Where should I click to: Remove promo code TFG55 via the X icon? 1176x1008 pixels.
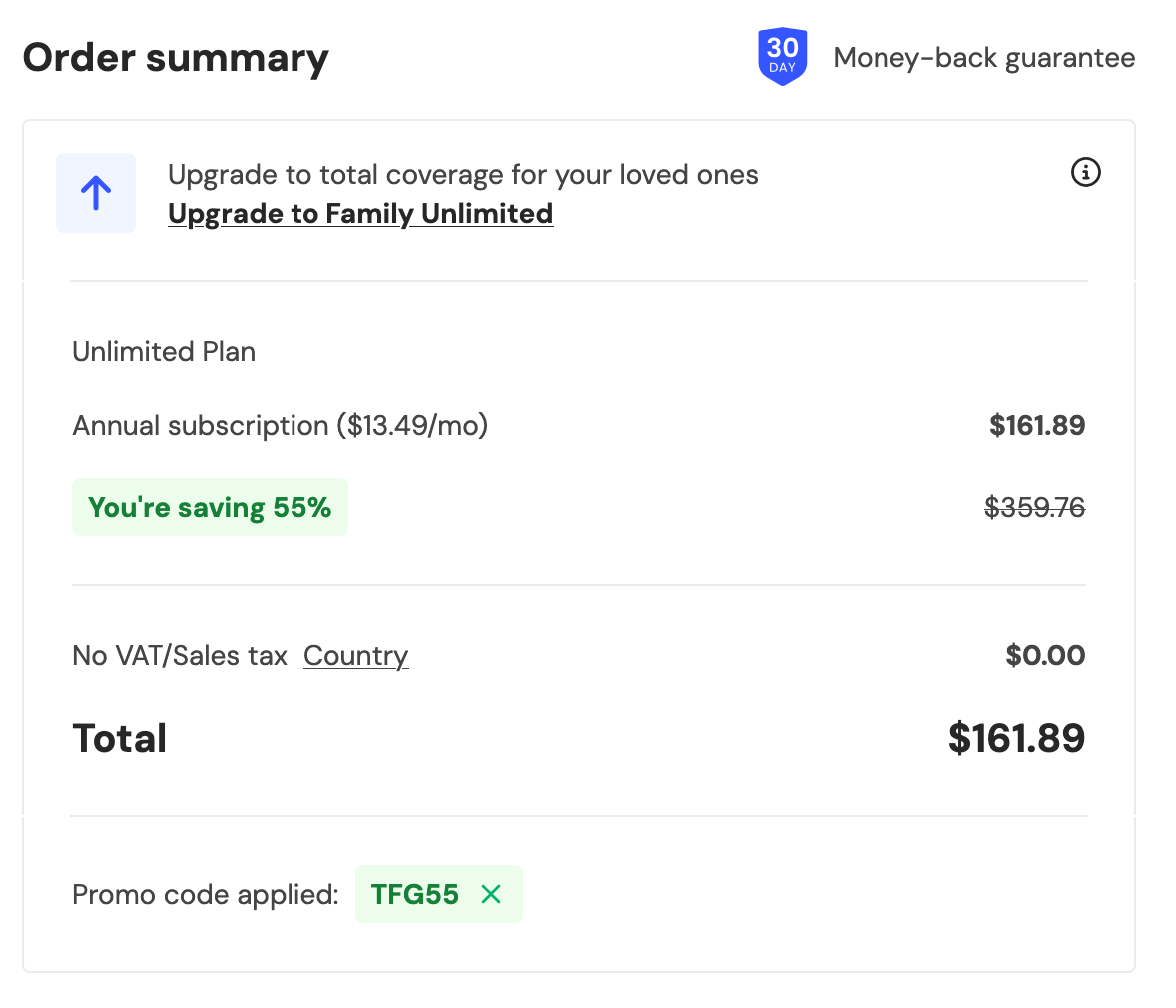coord(490,894)
